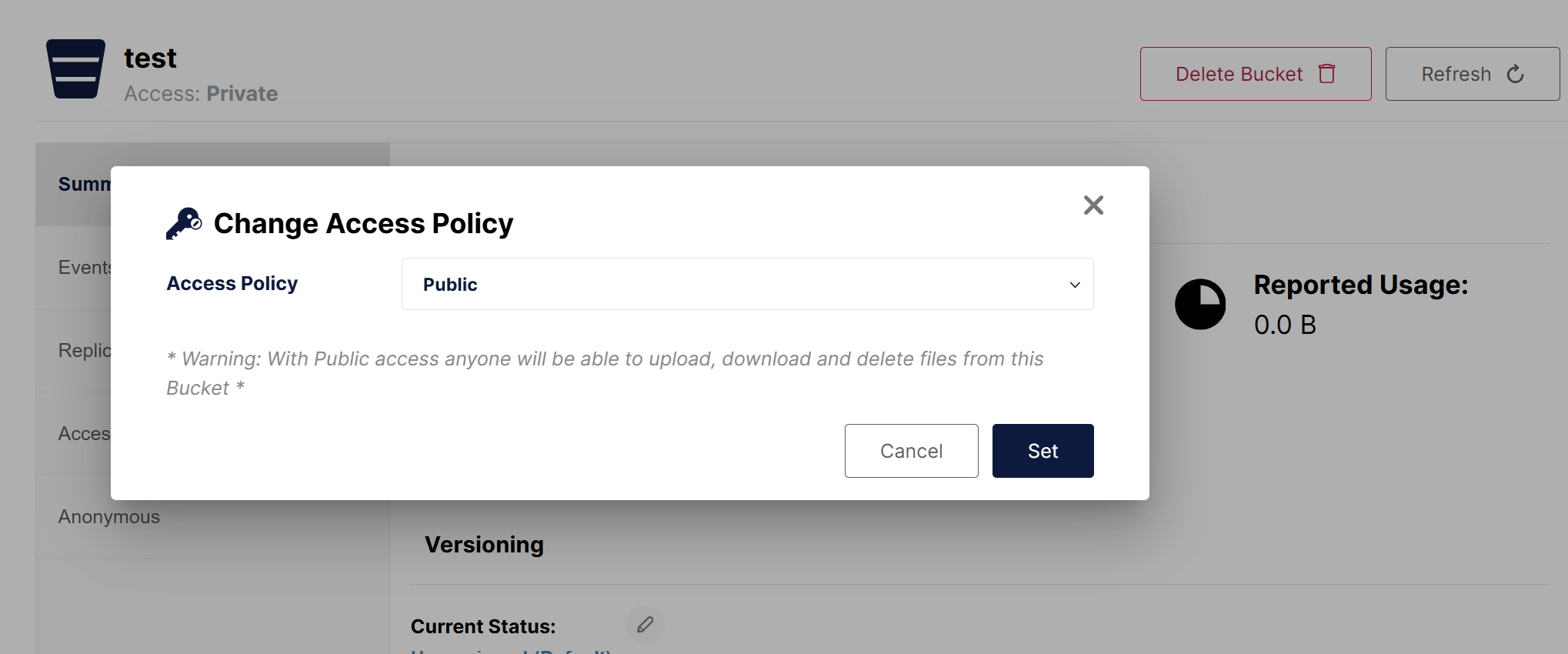
Task: Click the bucket name test
Action: 150,58
